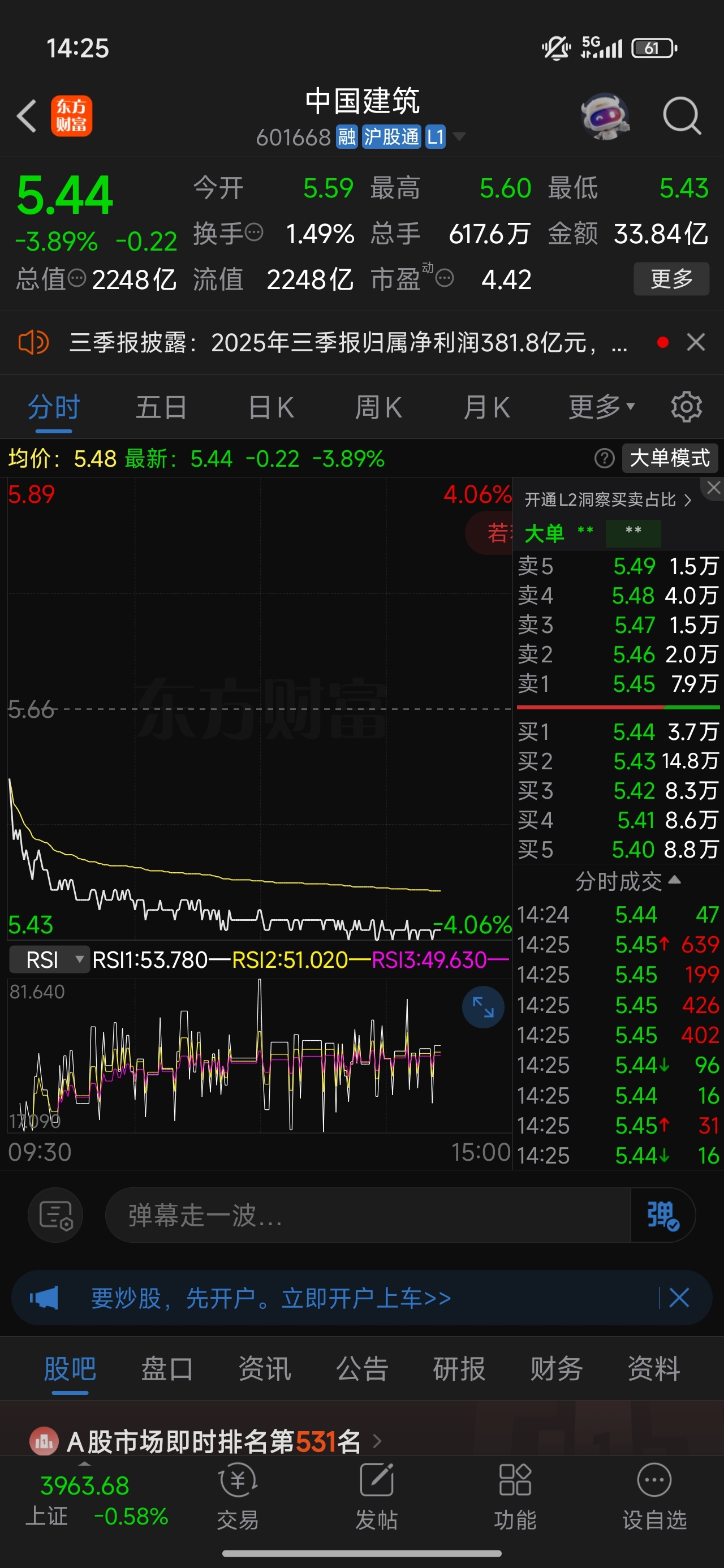Tap the 大单 label
Screen dimensions: 724x1568
point(544,534)
